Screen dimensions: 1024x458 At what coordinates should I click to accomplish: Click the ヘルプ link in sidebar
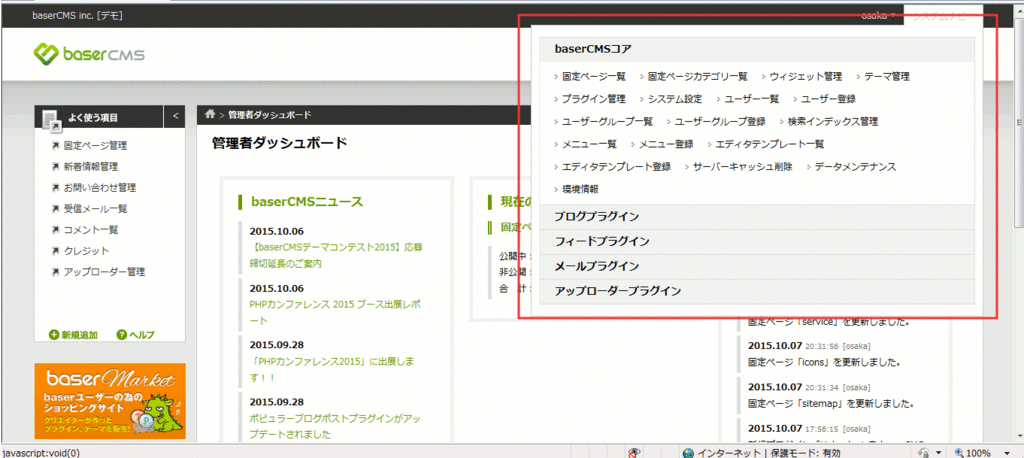click(x=142, y=335)
